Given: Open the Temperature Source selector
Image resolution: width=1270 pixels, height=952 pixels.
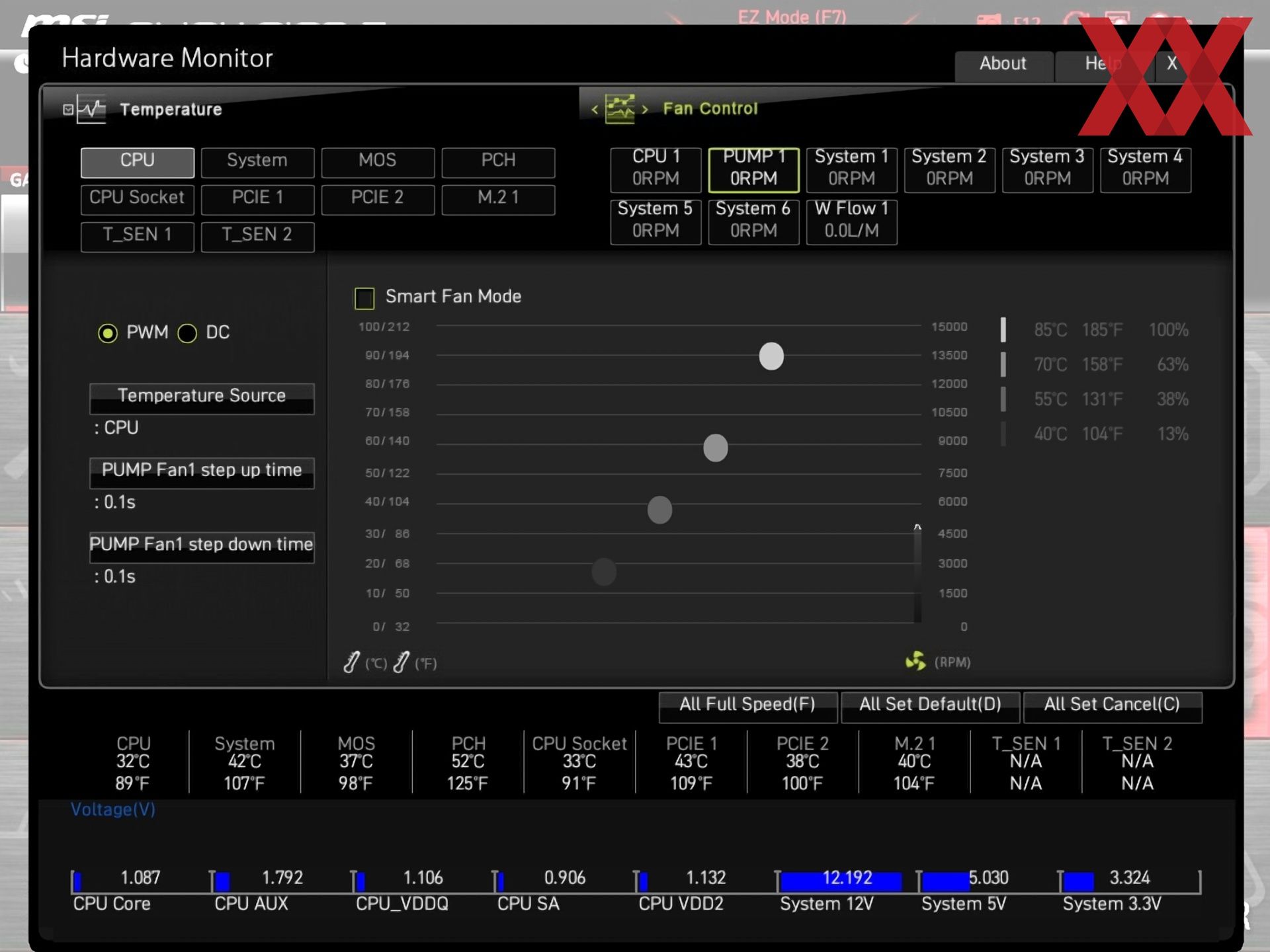Looking at the screenshot, I should tap(202, 398).
